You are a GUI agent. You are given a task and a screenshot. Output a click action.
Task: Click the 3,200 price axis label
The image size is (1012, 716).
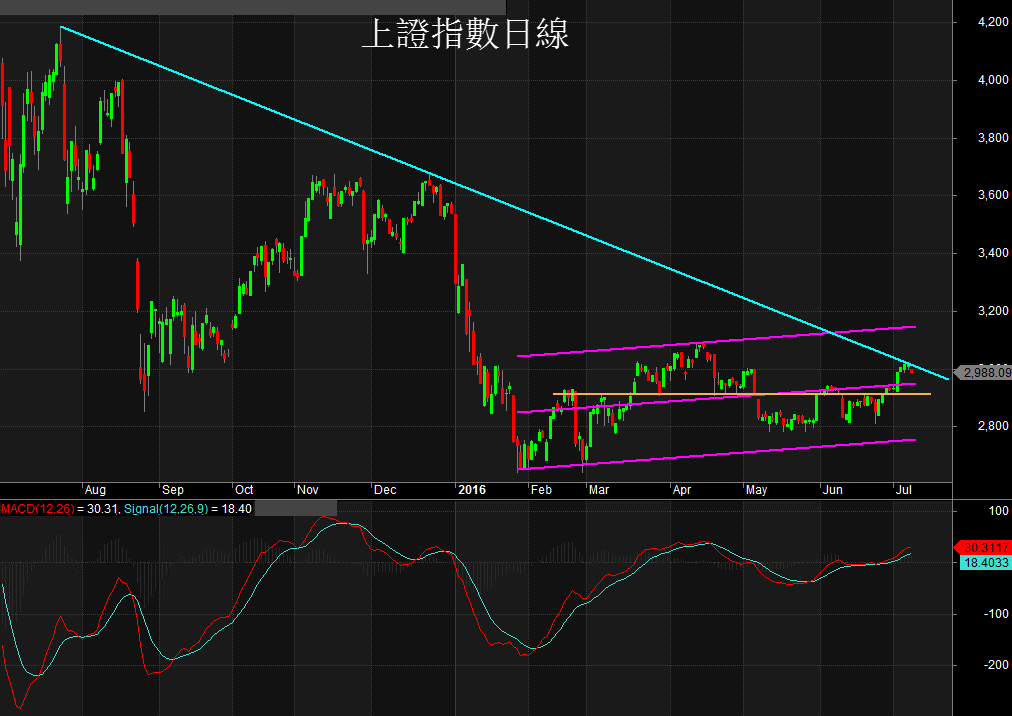click(993, 311)
